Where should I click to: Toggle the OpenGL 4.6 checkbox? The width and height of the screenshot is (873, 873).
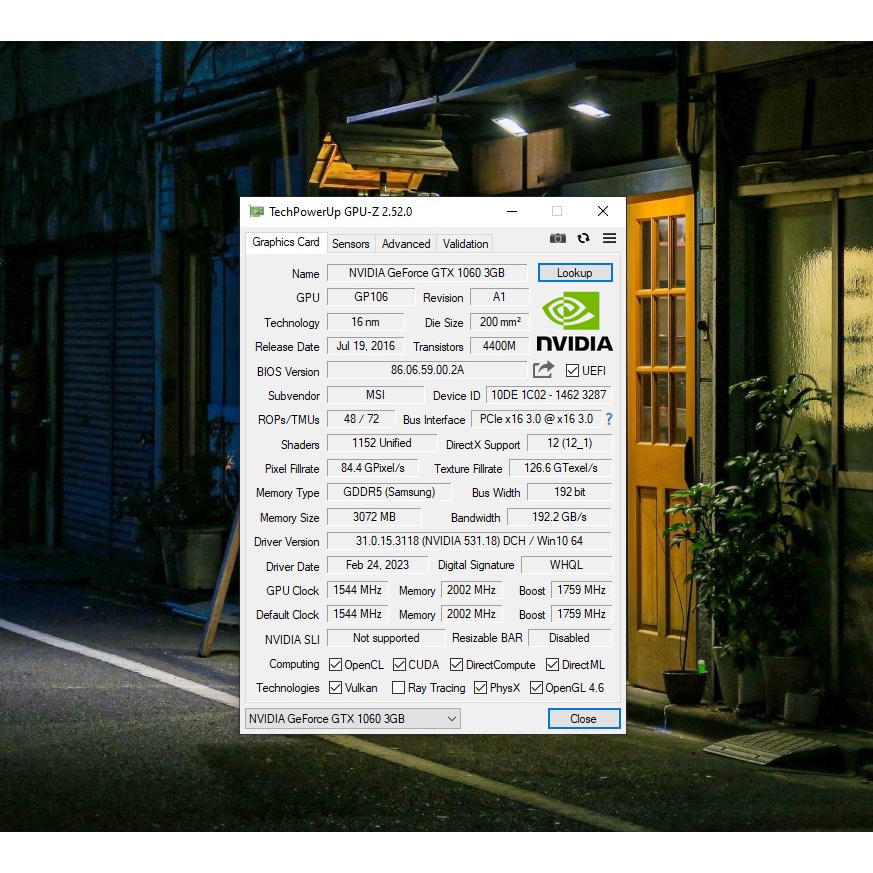pos(536,688)
